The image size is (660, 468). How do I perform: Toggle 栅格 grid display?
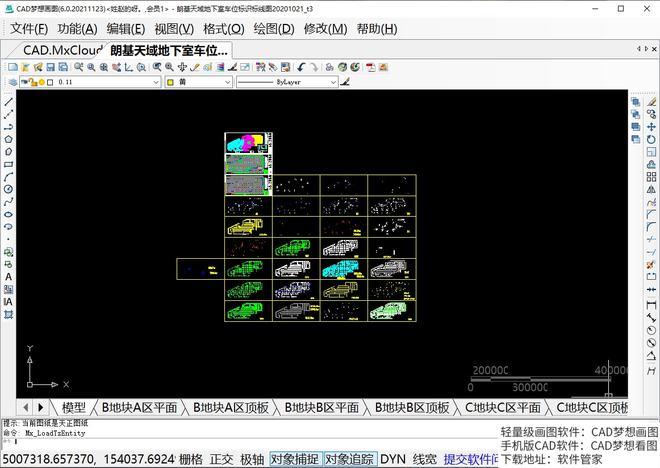pos(191,459)
